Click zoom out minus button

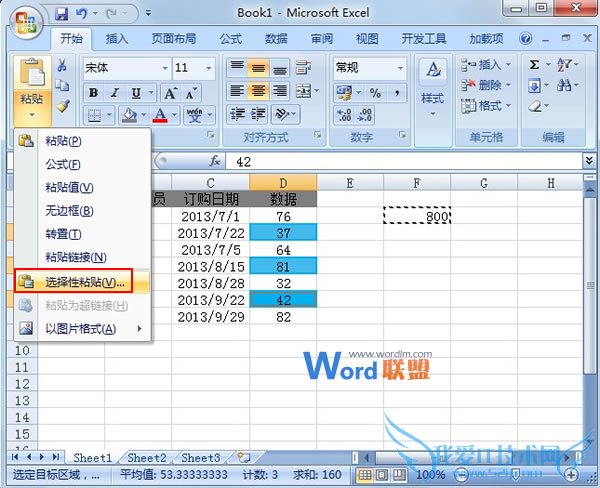pyautogui.click(x=461, y=475)
